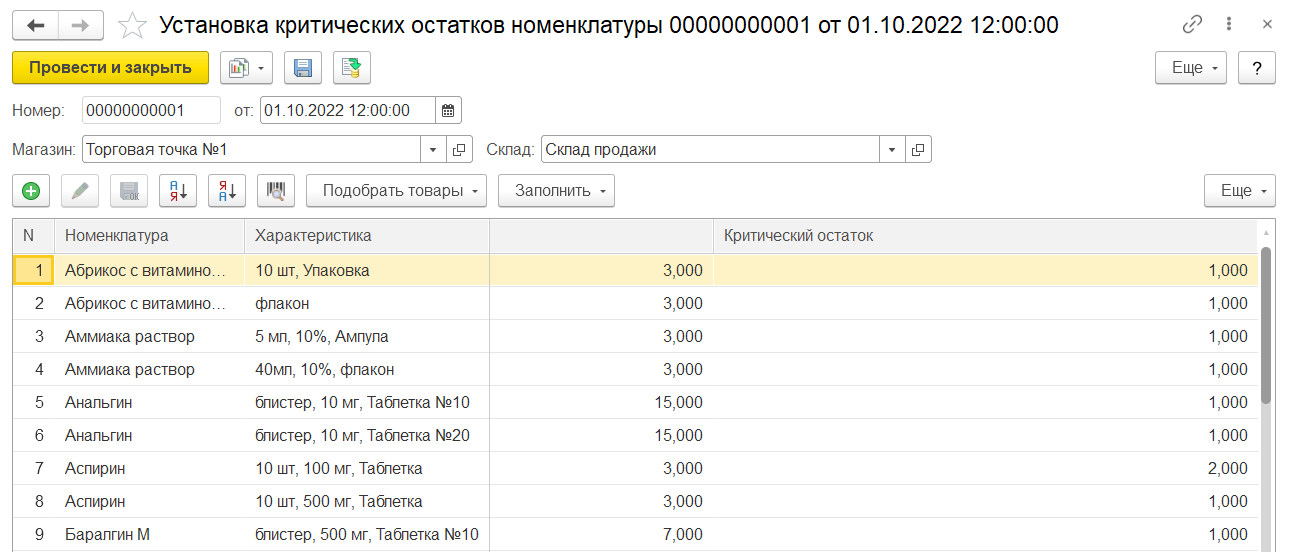1295x552 pixels.
Task: Click the green add row icon
Action: coord(31,191)
